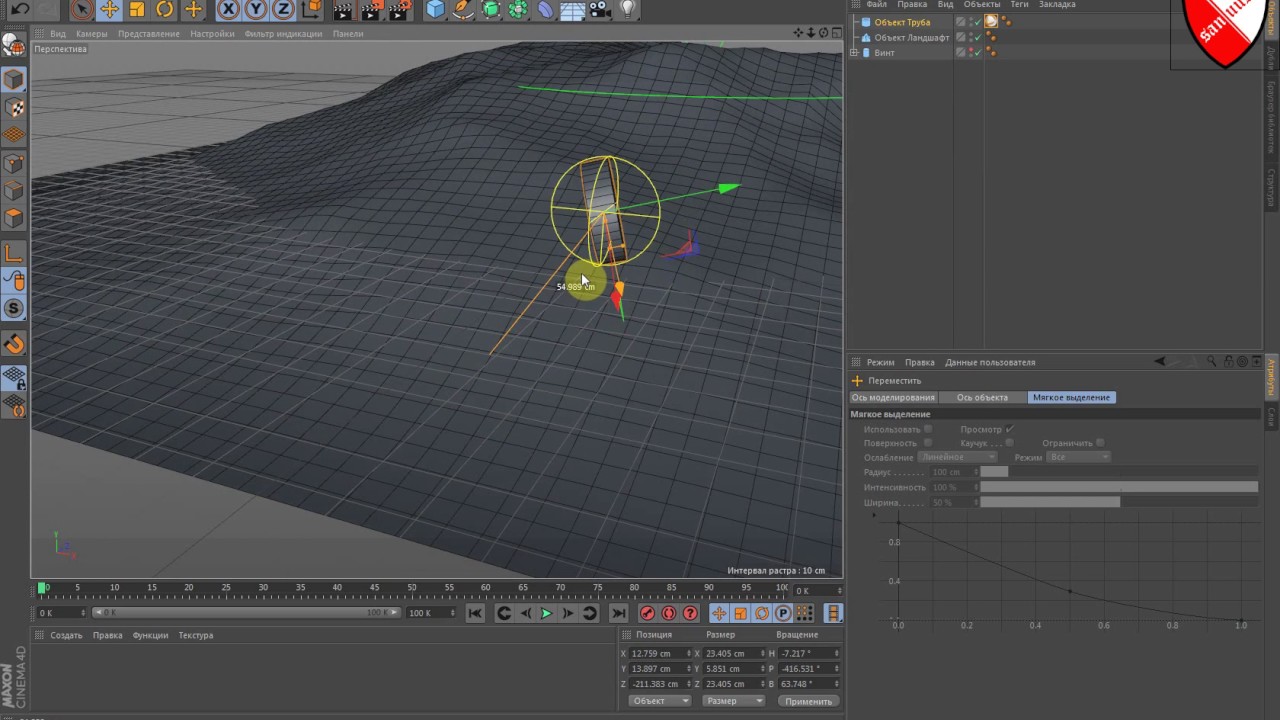Image resolution: width=1280 pixels, height=720 pixels.
Task: Switch to Ось объекта tab
Action: [982, 397]
